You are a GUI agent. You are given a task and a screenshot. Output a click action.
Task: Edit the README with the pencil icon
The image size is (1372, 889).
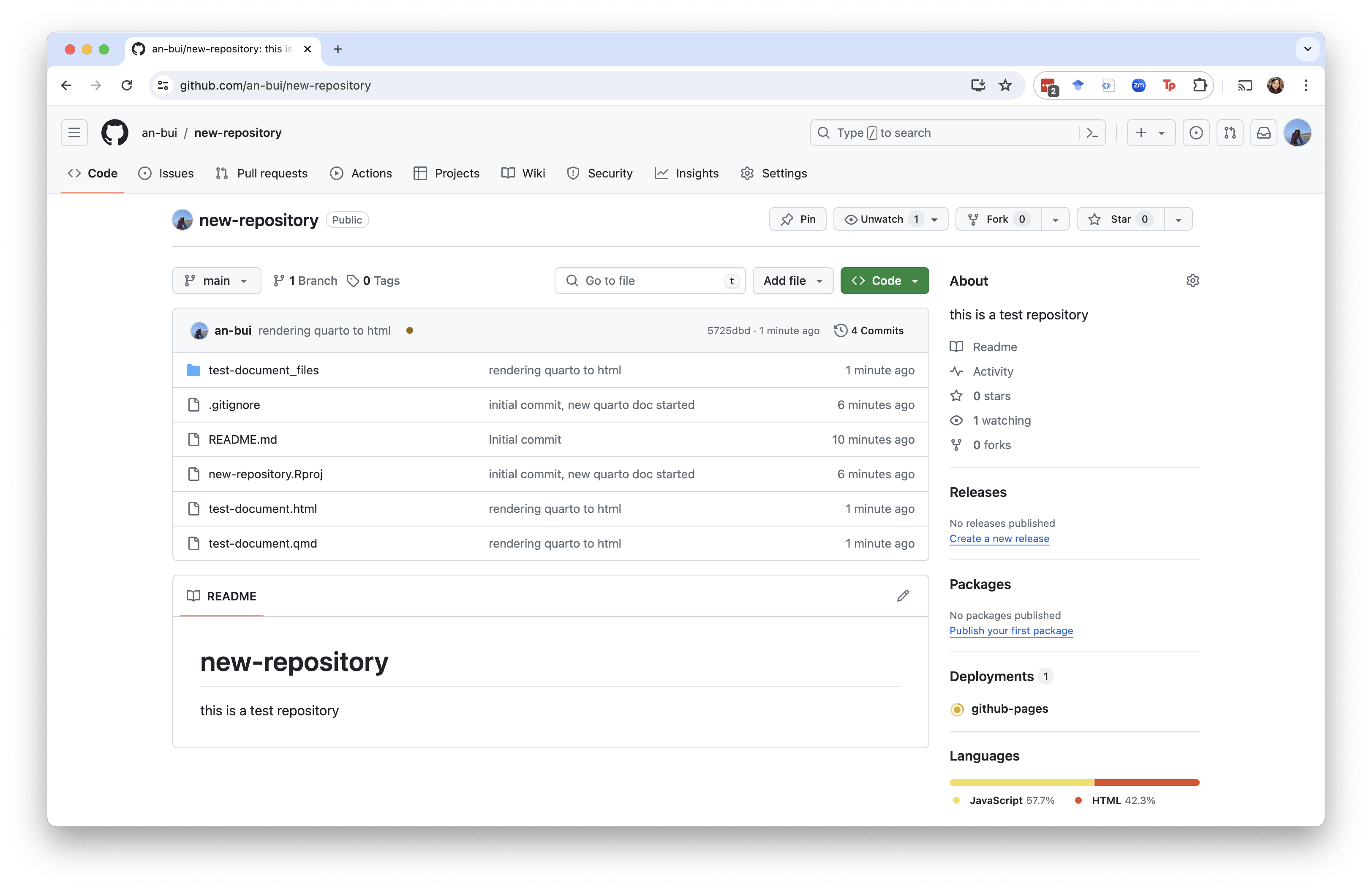coord(903,595)
